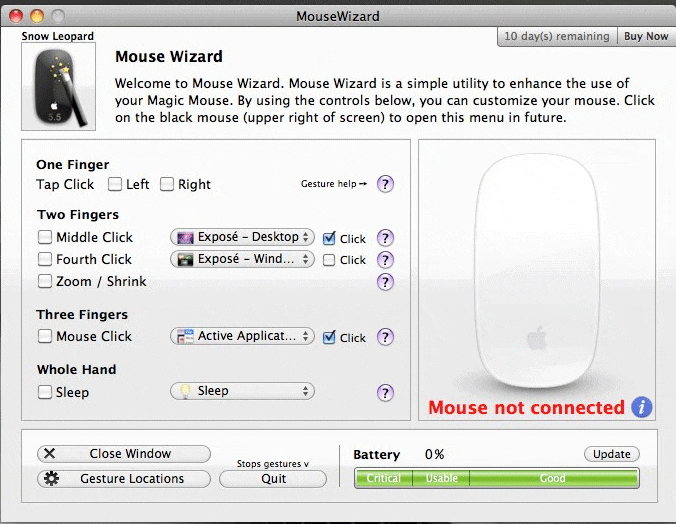Viewport: 676px width, 524px height.
Task: Click the Update battery button
Action: (x=611, y=454)
